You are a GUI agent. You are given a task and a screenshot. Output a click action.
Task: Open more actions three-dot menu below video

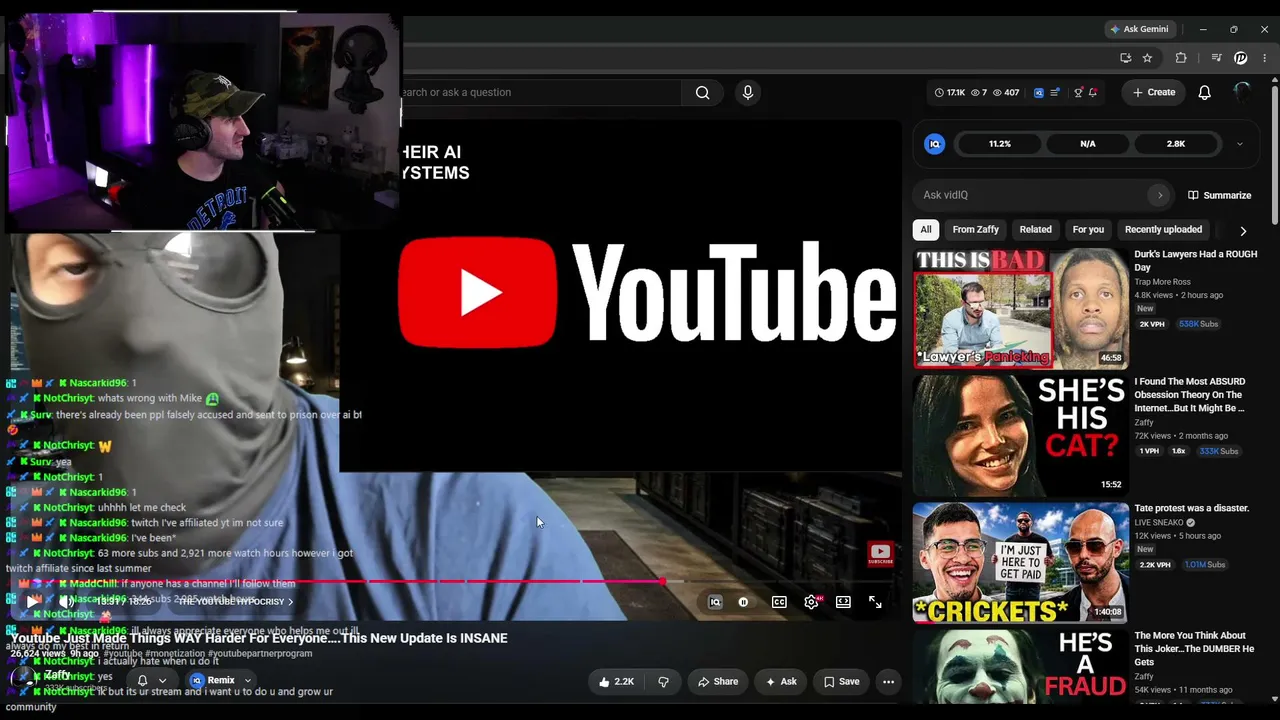point(888,682)
